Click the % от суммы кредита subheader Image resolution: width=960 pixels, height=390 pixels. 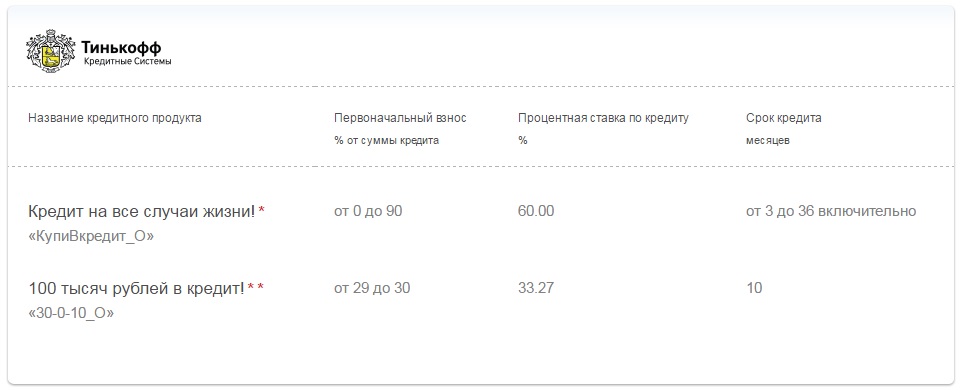tap(386, 140)
